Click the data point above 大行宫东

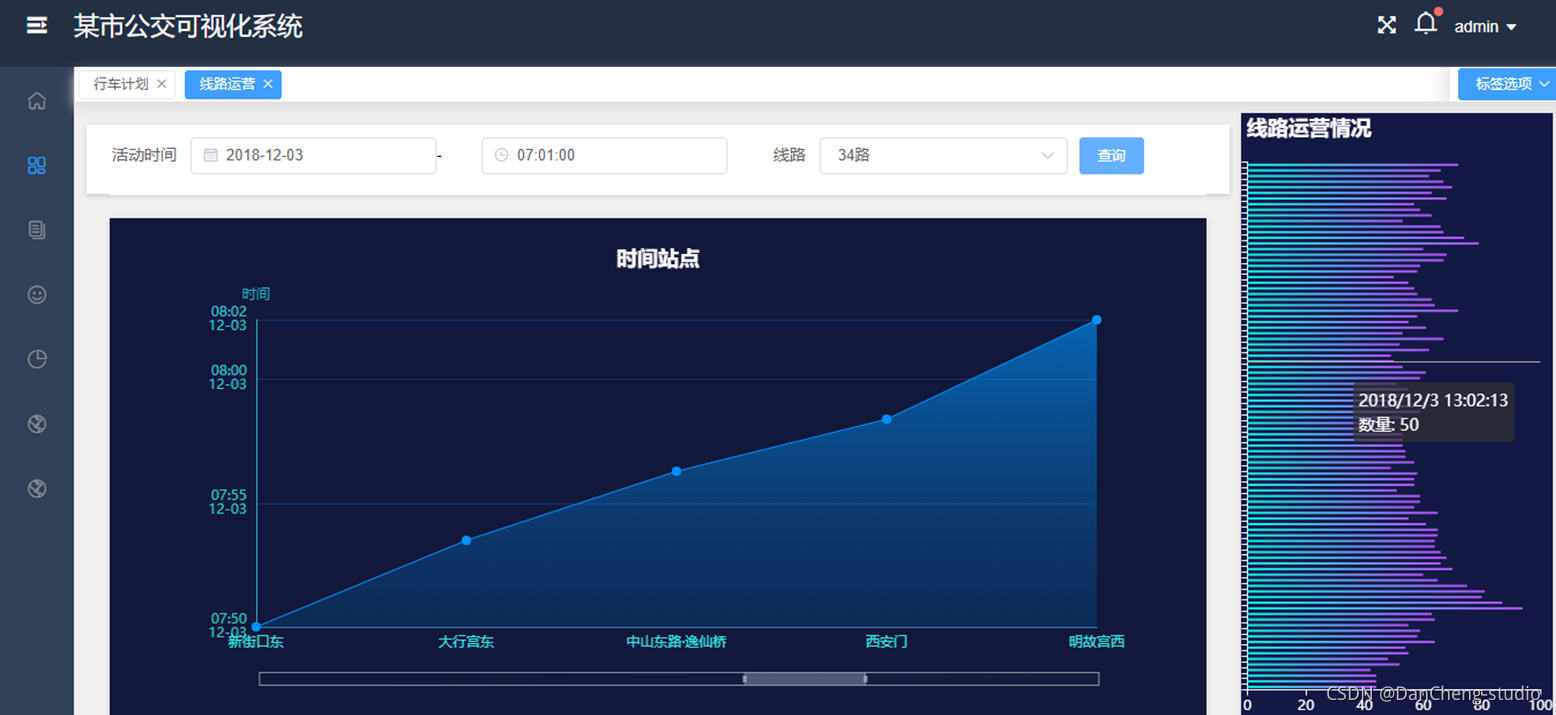point(466,540)
